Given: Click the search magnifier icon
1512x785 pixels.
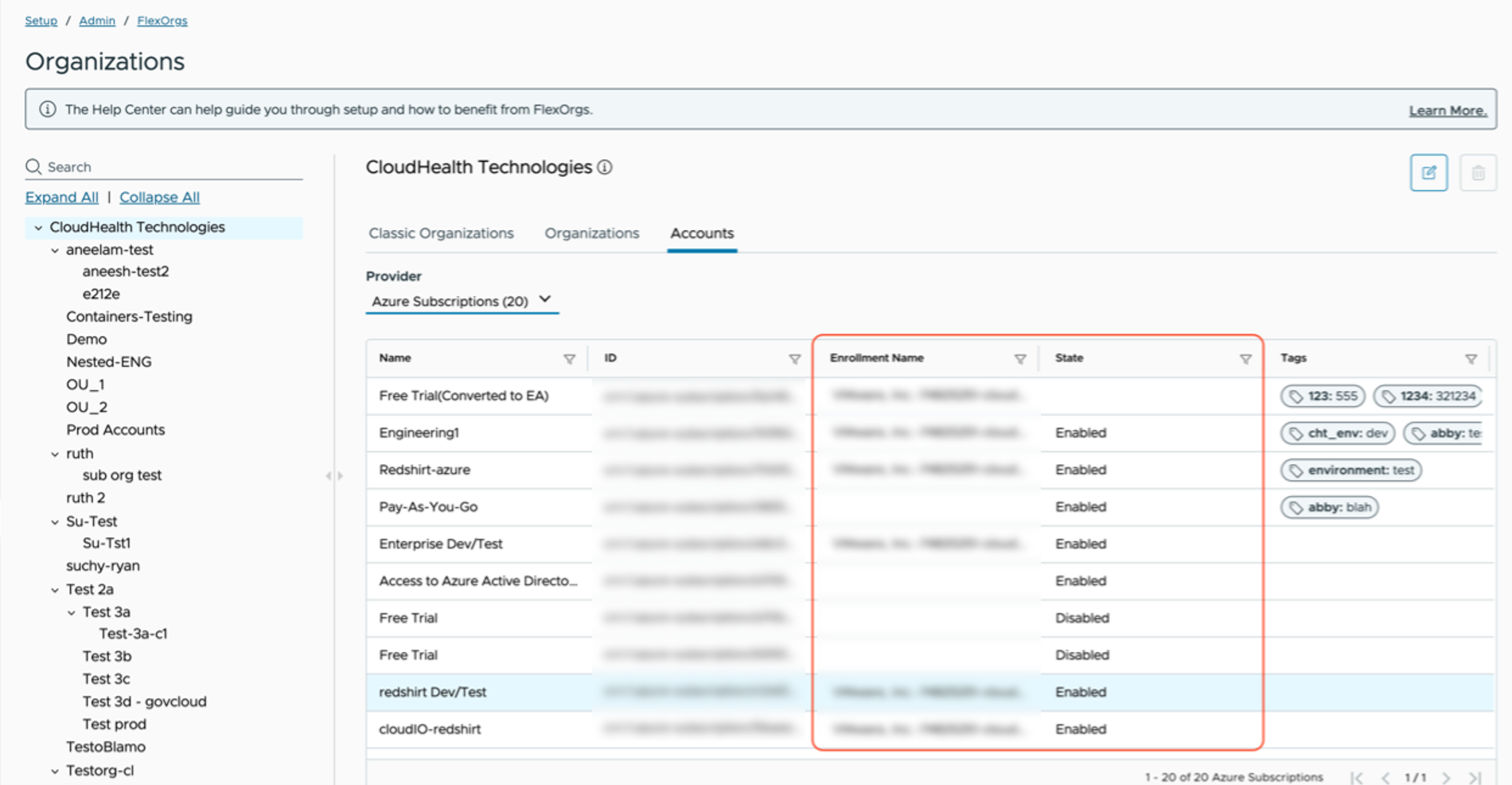Looking at the screenshot, I should click(x=33, y=166).
